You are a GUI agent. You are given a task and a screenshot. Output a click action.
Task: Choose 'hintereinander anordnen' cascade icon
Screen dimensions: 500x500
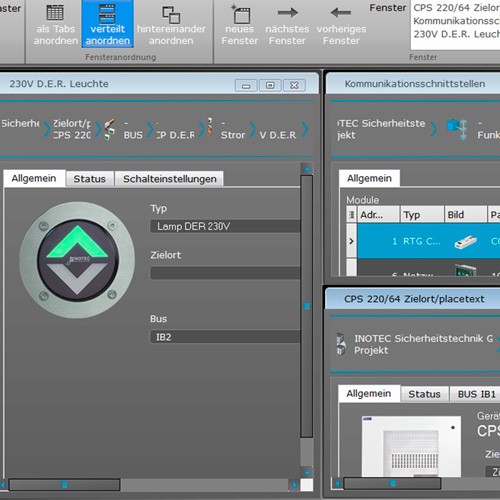coord(171,15)
